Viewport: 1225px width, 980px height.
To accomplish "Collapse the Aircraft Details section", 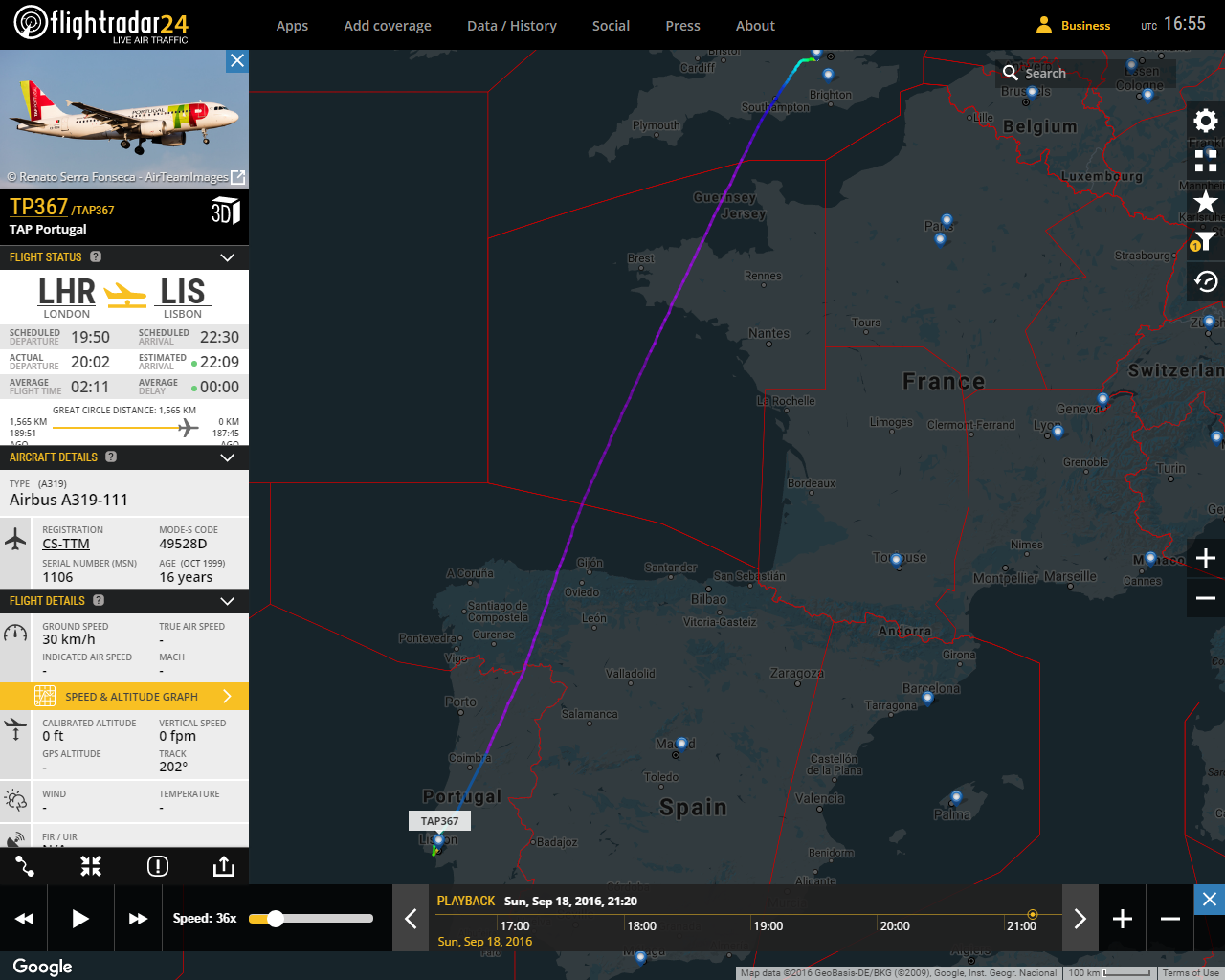I will [x=228, y=457].
